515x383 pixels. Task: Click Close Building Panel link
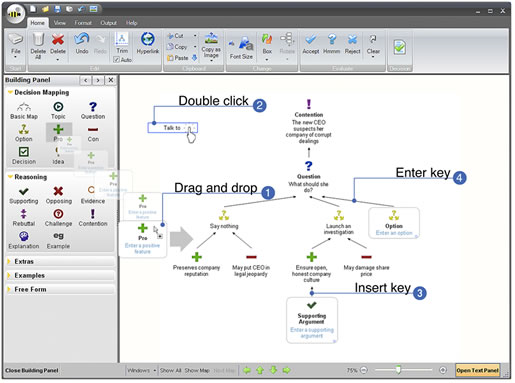click(x=32, y=370)
